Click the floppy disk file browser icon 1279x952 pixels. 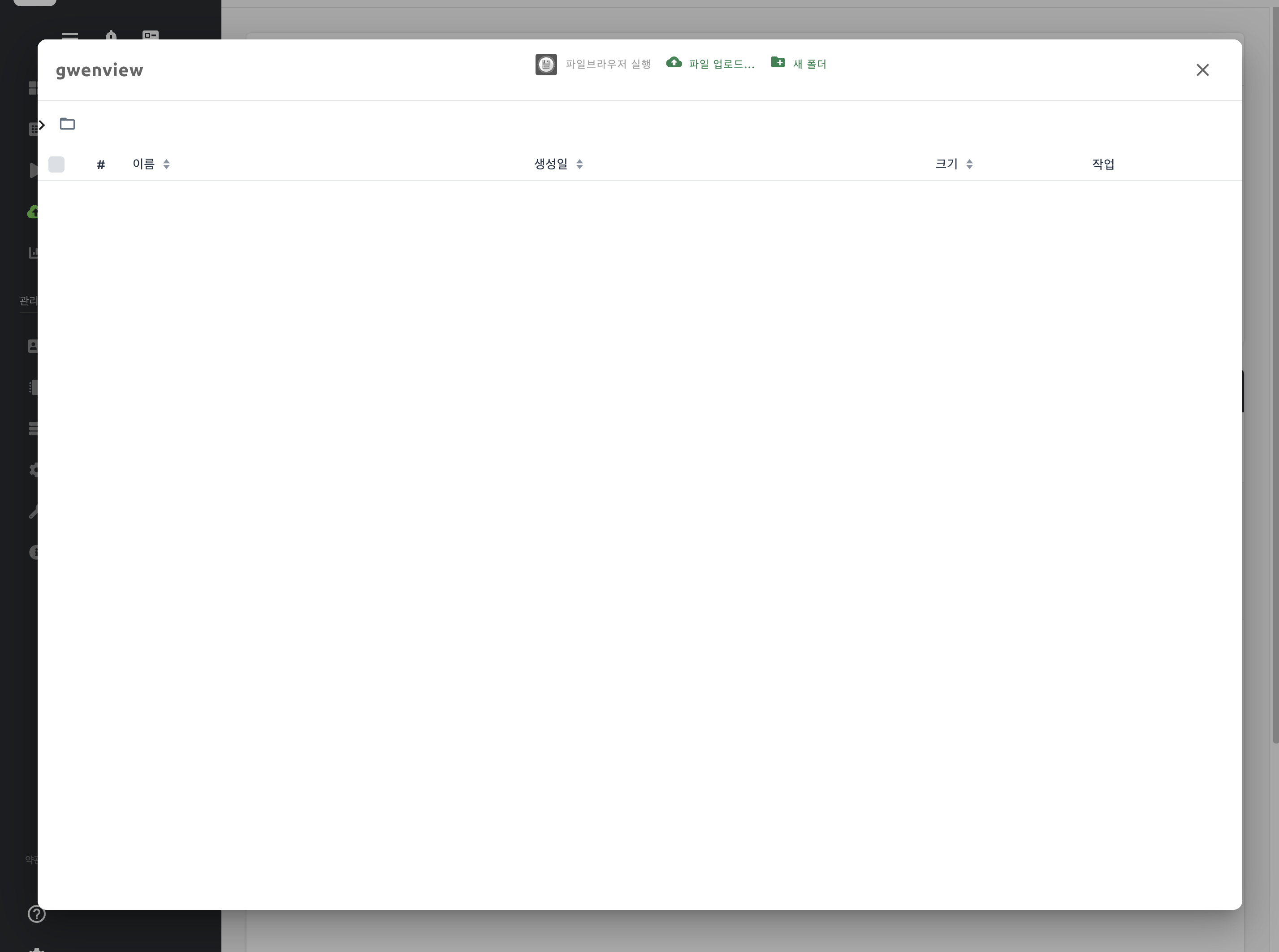pyautogui.click(x=545, y=64)
